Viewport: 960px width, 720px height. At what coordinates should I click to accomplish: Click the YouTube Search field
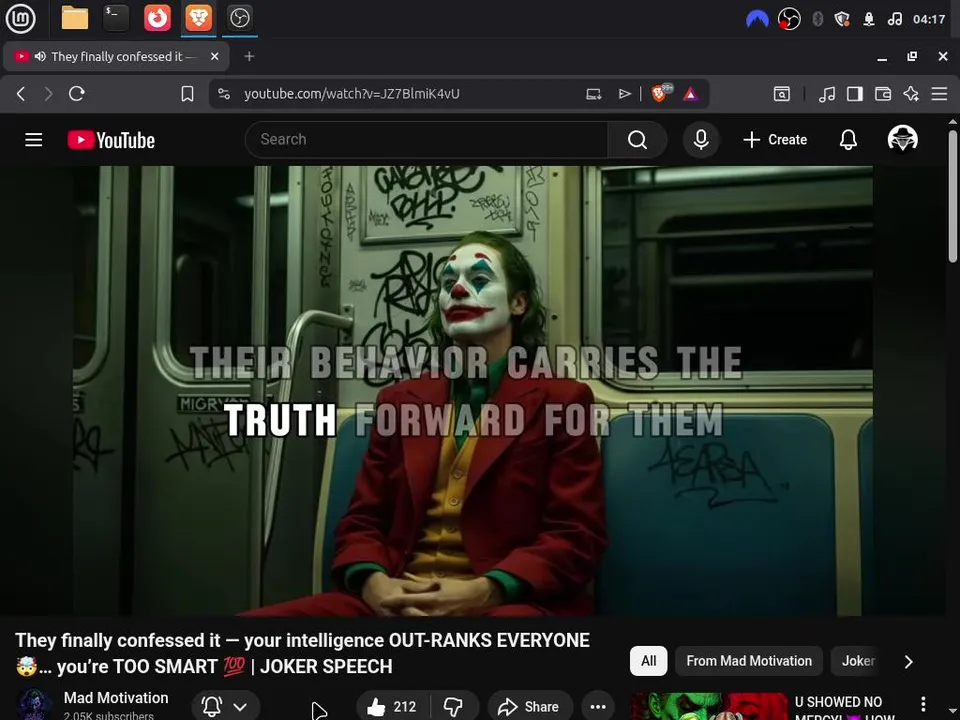click(426, 140)
